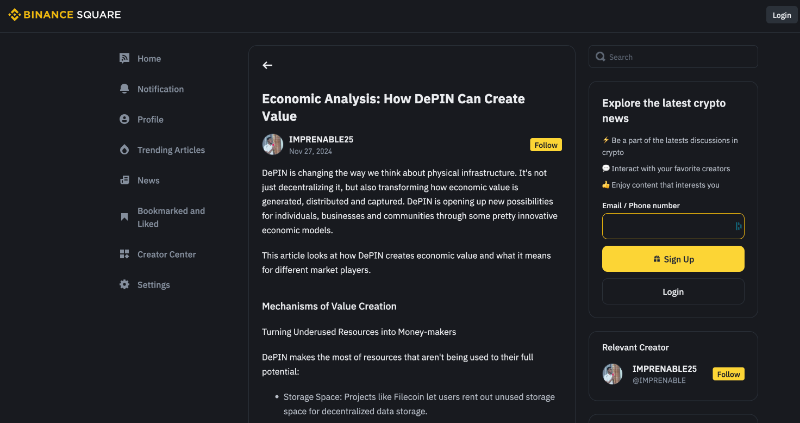
Task: Click the article title heading
Action: pos(393,107)
